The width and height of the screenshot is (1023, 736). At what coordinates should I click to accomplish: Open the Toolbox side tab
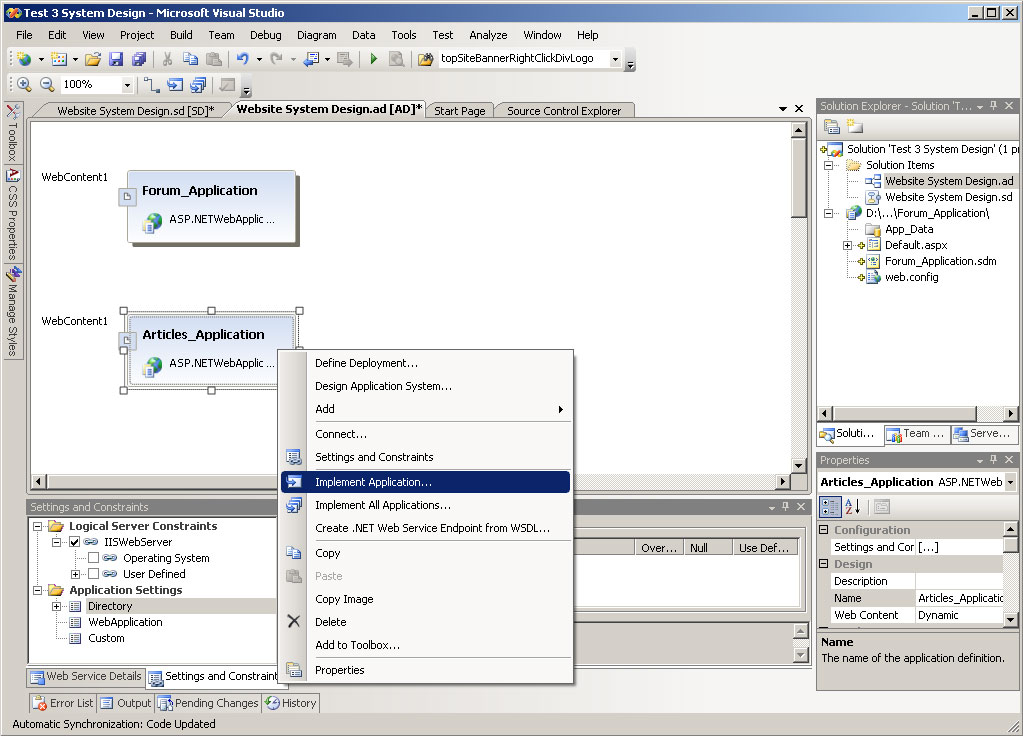tap(12, 132)
